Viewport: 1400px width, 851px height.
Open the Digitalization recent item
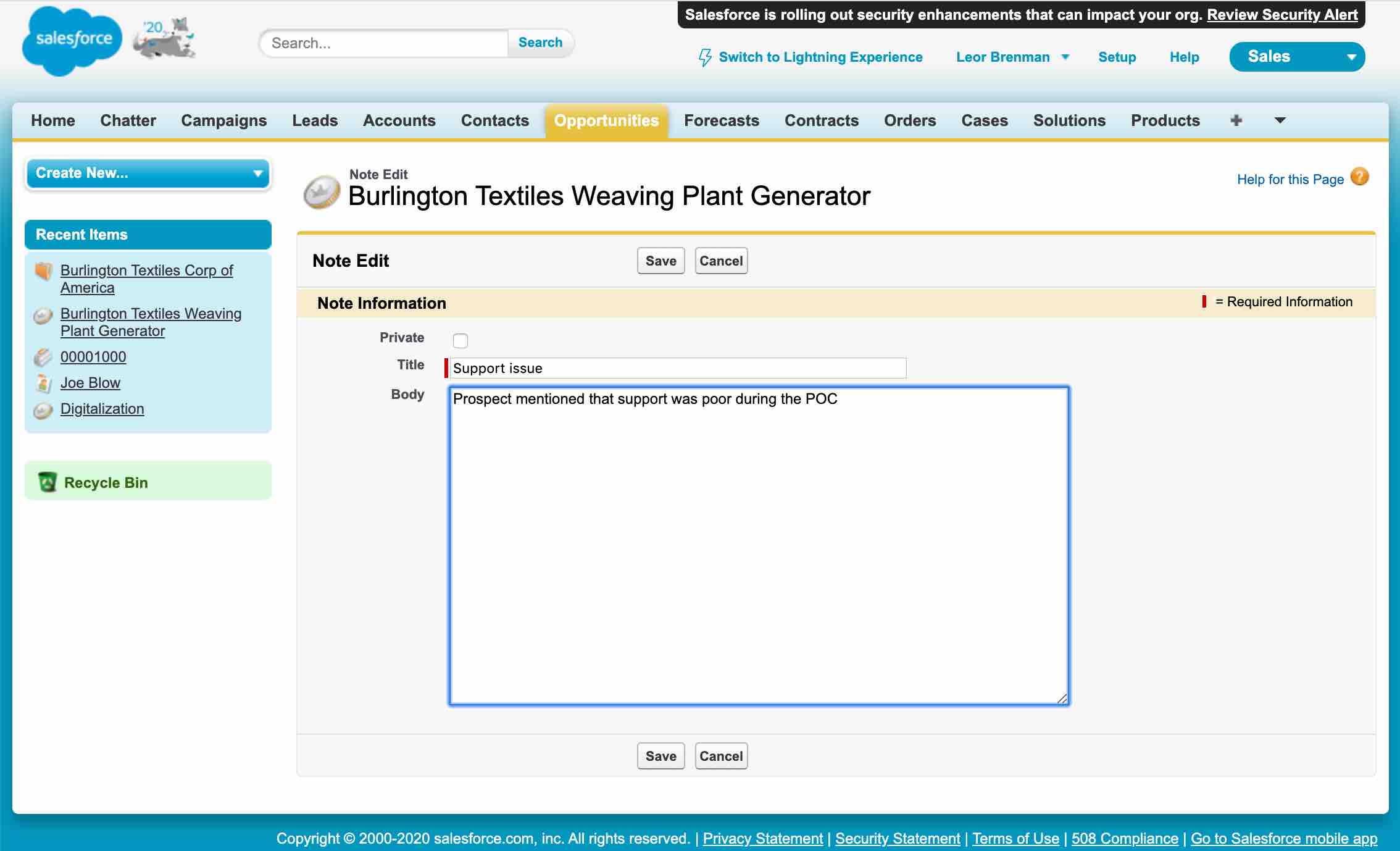click(x=102, y=409)
